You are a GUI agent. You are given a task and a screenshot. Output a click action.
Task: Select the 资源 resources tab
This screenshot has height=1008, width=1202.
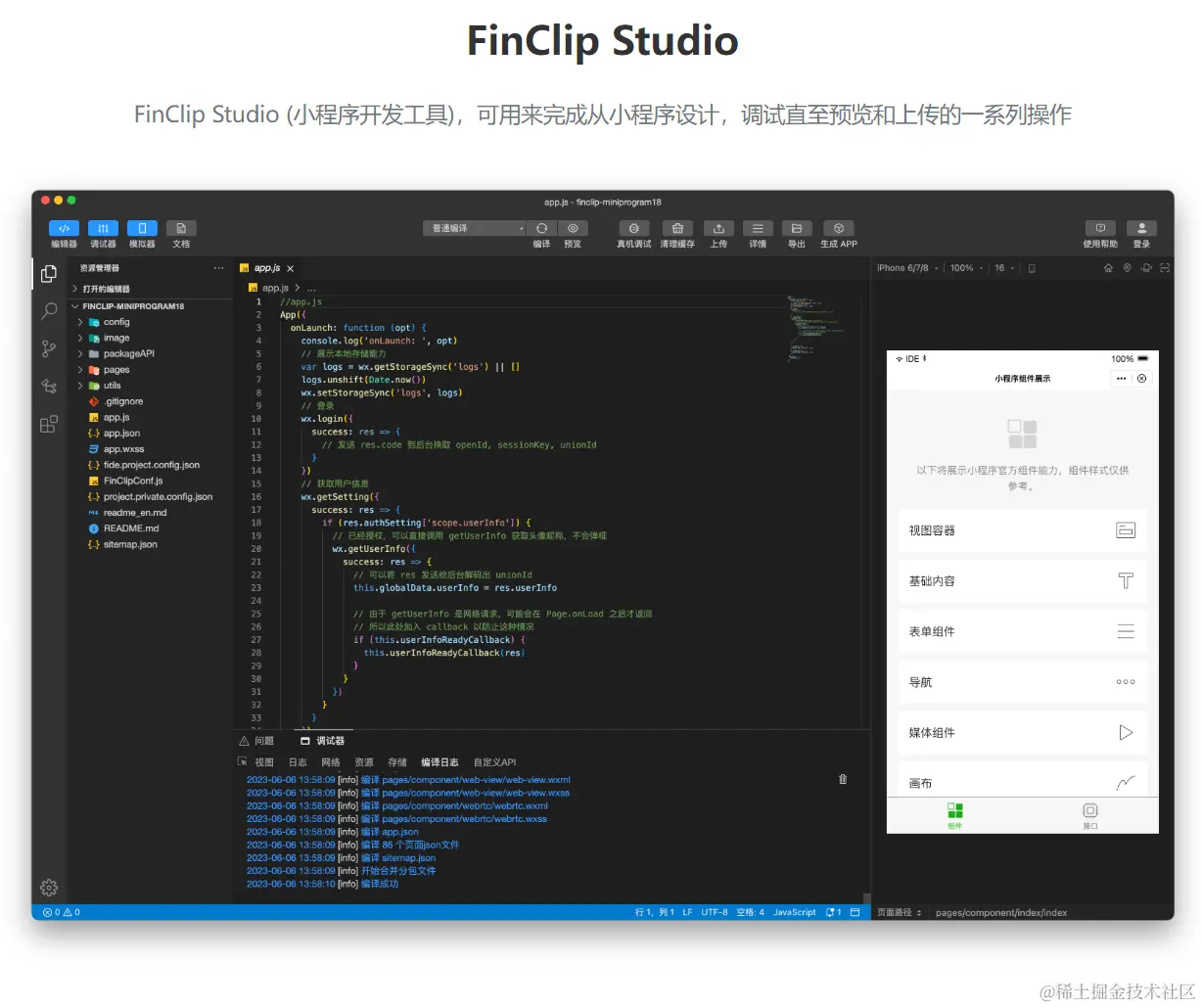364,762
